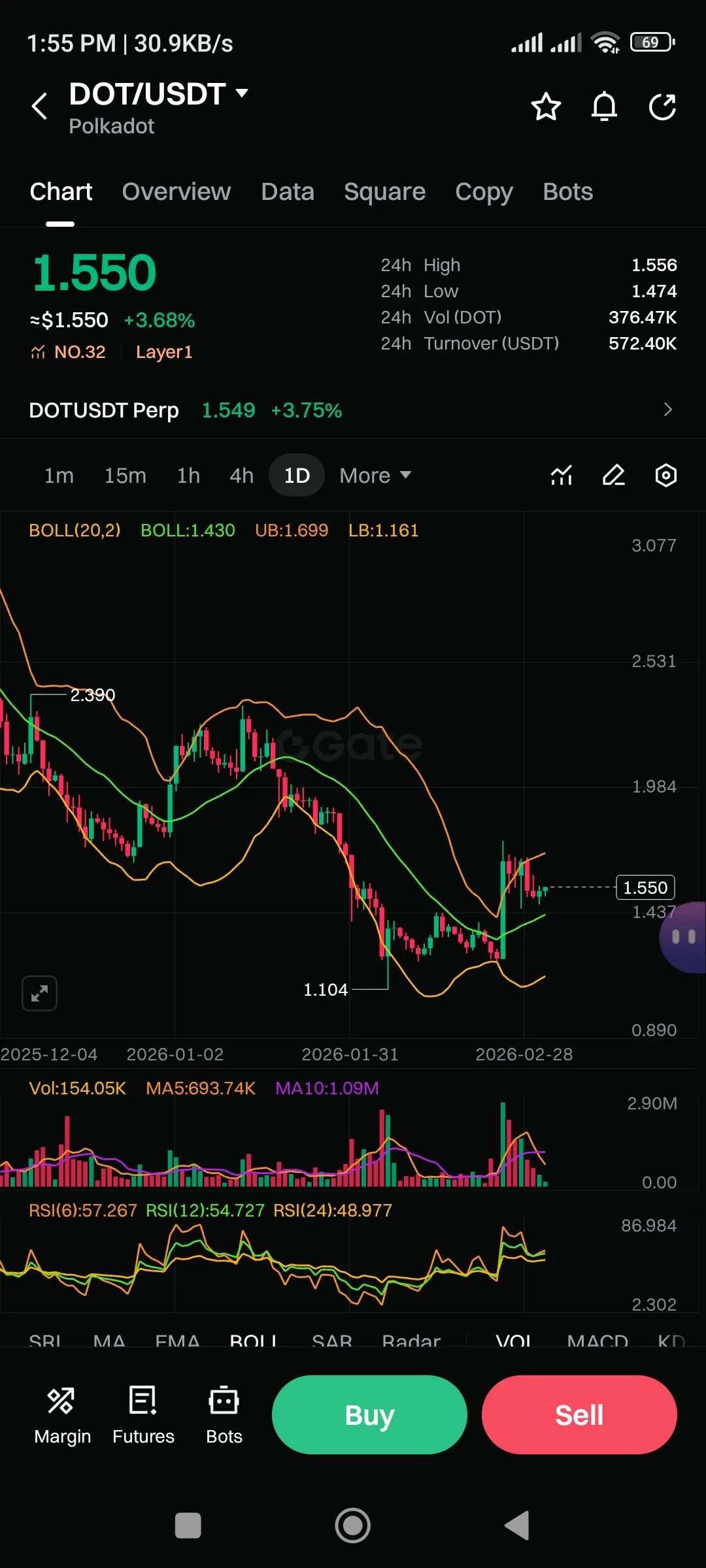Tap the +3.68% change text
The image size is (706, 1568).
[x=160, y=320]
